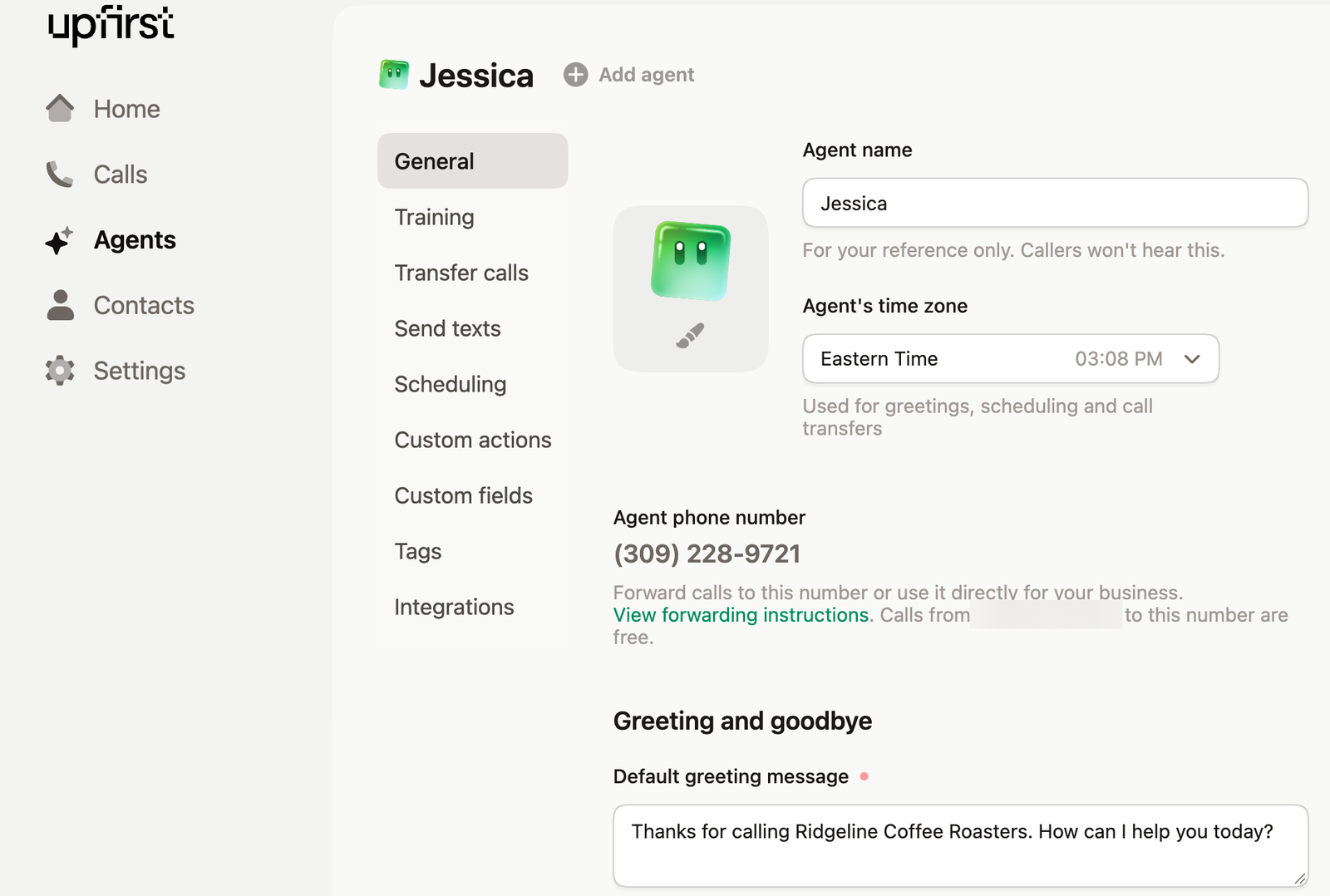1330x896 pixels.
Task: Click the Greeting and goodbye heading
Action: tap(742, 721)
